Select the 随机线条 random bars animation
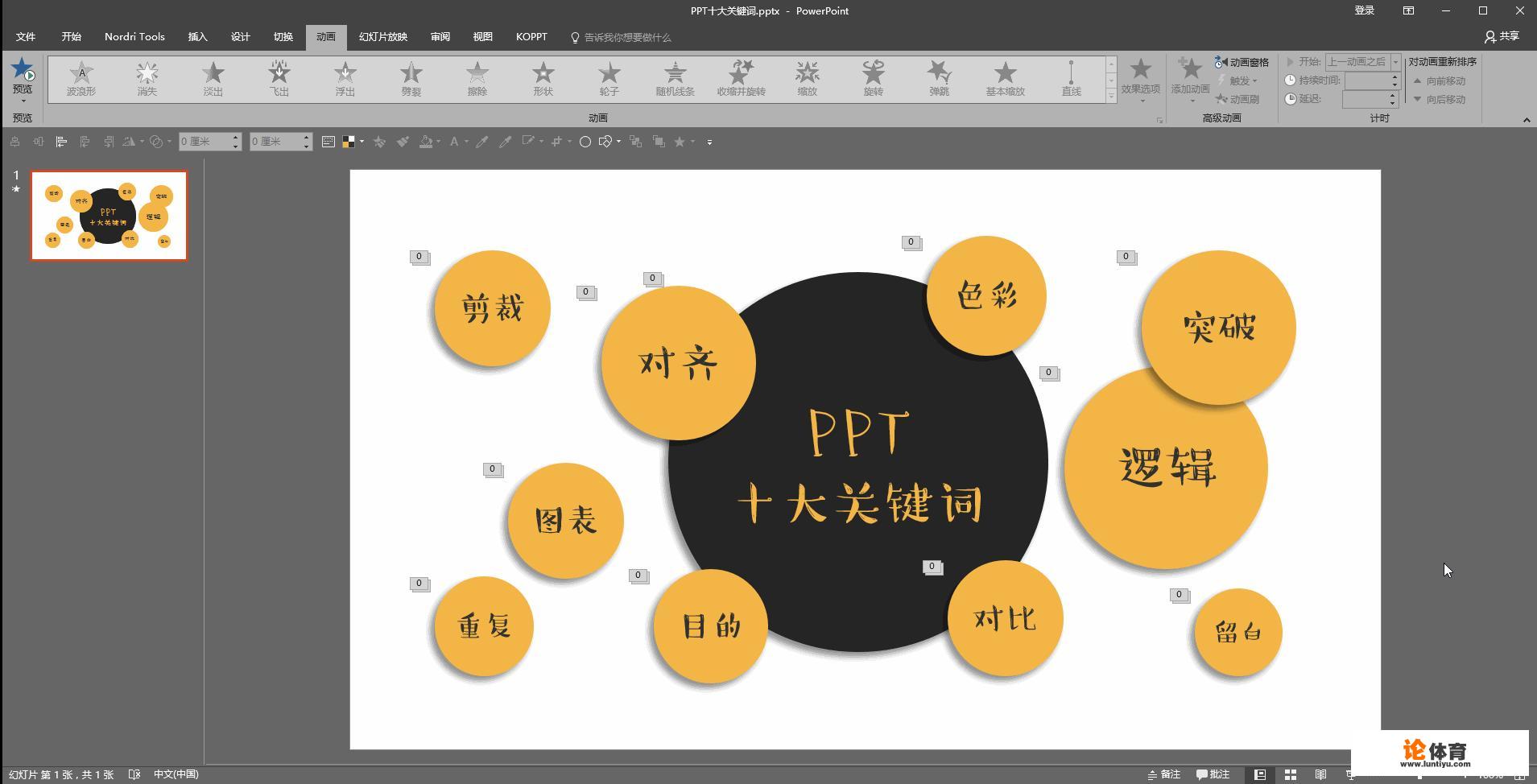Viewport: 1537px width, 784px height. click(676, 79)
